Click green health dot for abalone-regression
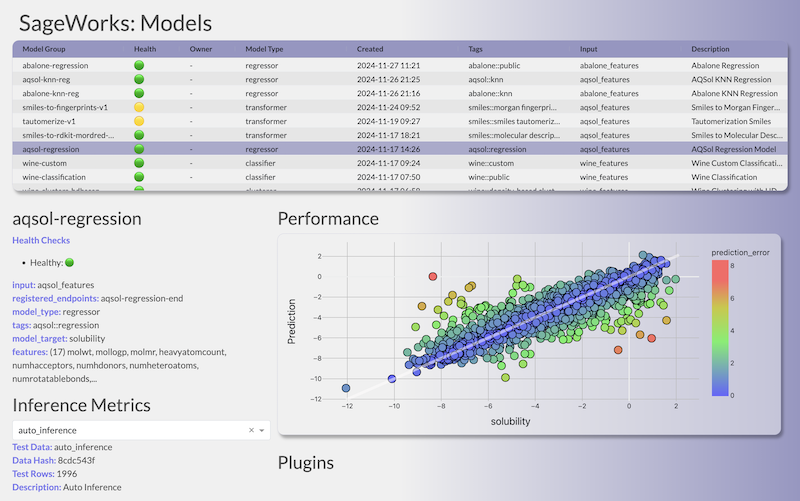Image resolution: width=800 pixels, height=501 pixels. click(139, 65)
